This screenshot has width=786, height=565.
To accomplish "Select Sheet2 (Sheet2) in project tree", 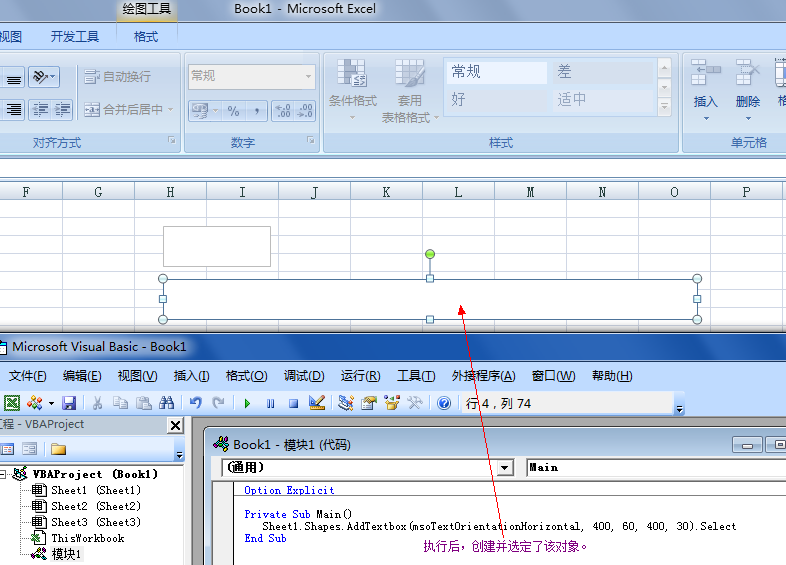I will [96, 506].
